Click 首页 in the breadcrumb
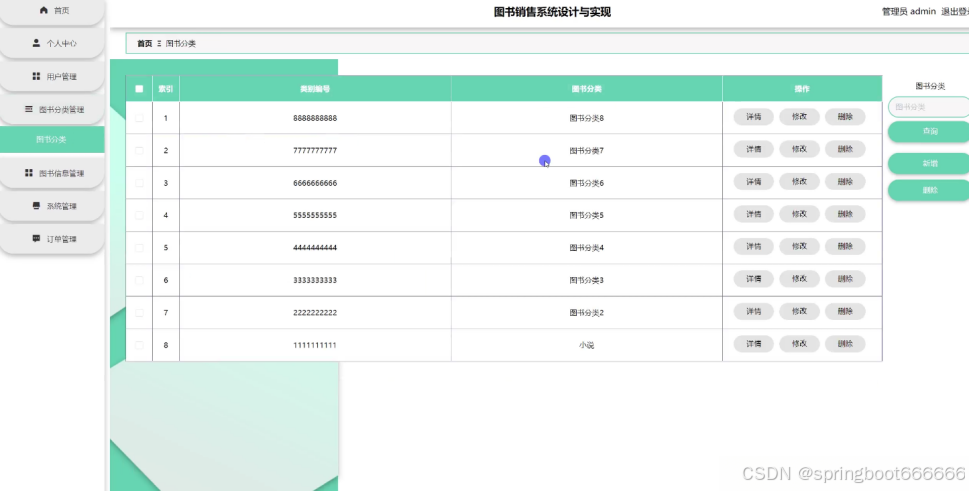The height and width of the screenshot is (491, 969). coord(145,43)
